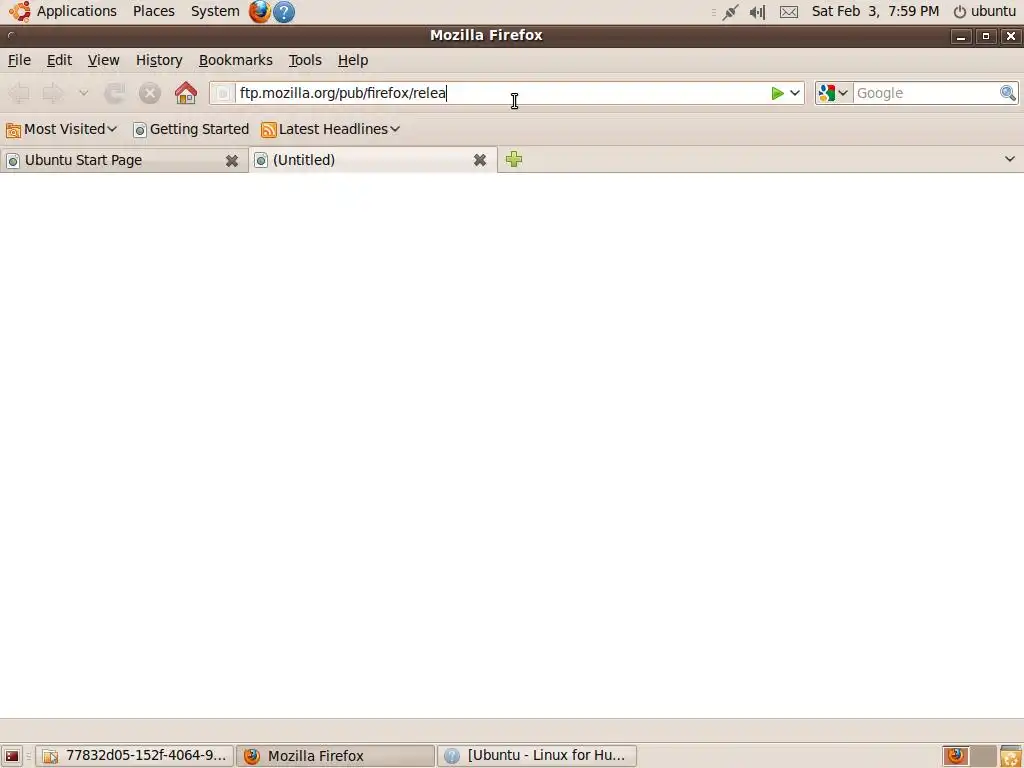Click the page identity icon in URL bar
This screenshot has width=1024, height=768.
[x=223, y=93]
